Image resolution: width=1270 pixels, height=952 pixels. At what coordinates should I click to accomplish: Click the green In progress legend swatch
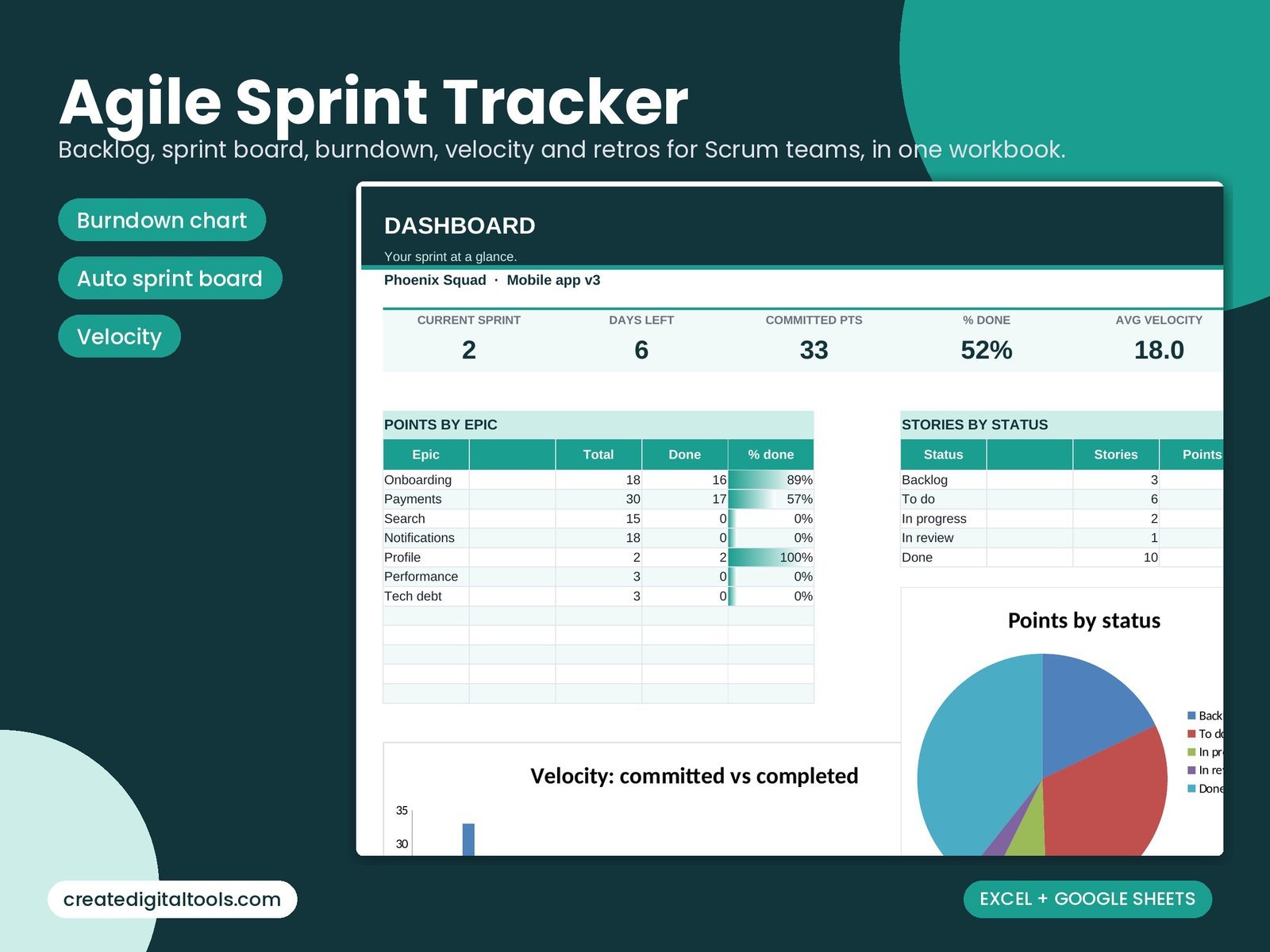tap(1191, 752)
